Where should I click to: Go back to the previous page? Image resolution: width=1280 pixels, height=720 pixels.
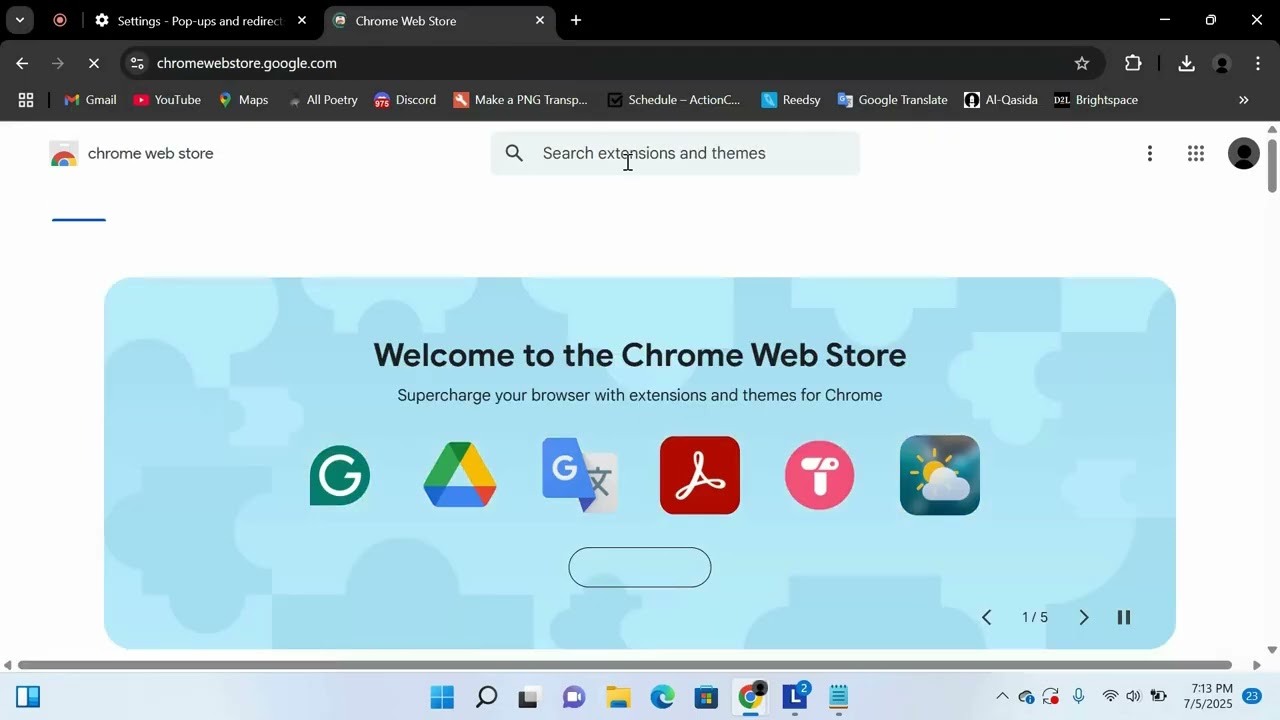(x=22, y=63)
